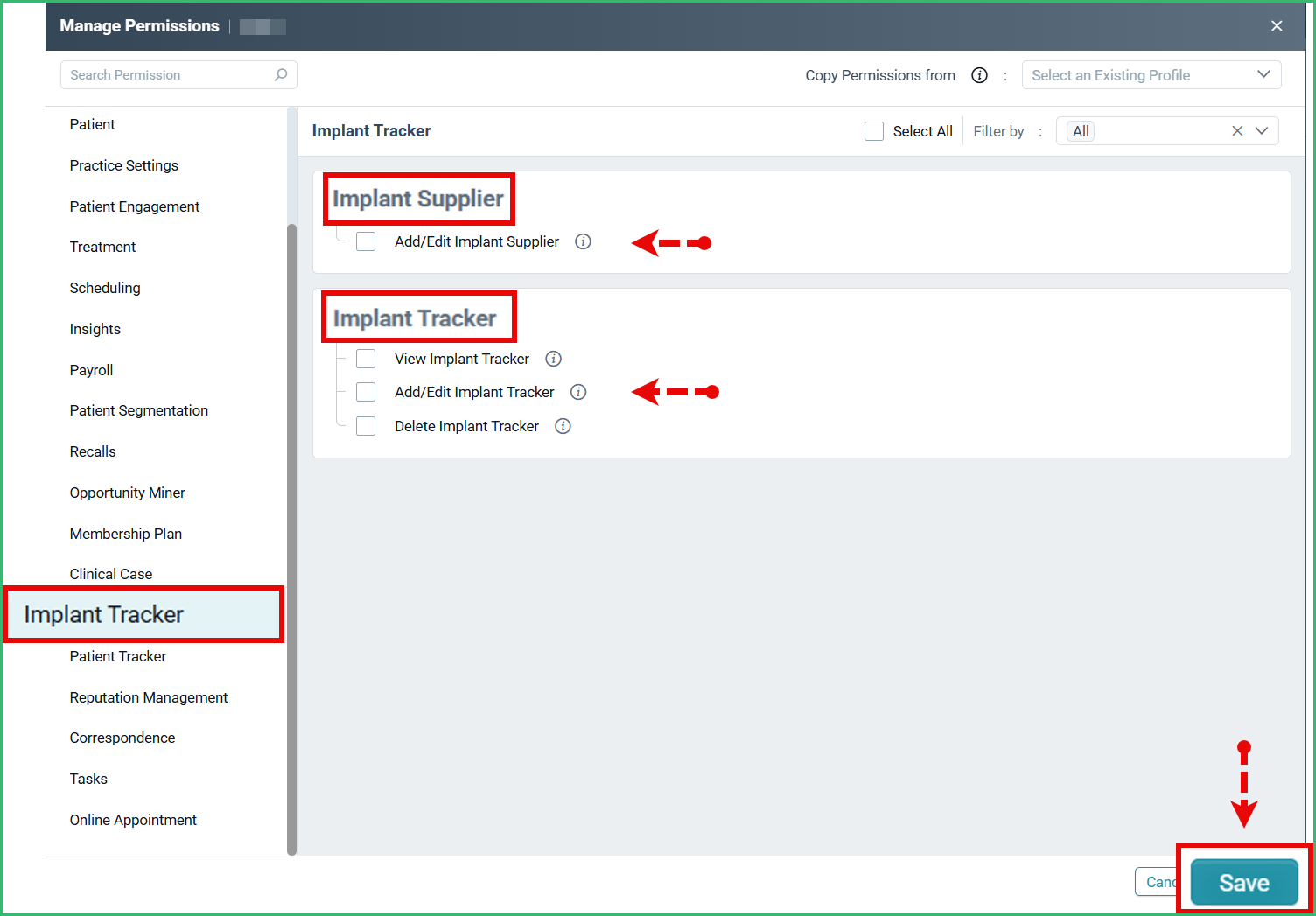Image resolution: width=1316 pixels, height=916 pixels.
Task: Open info icon next to Copy Permissions from
Action: tap(979, 75)
